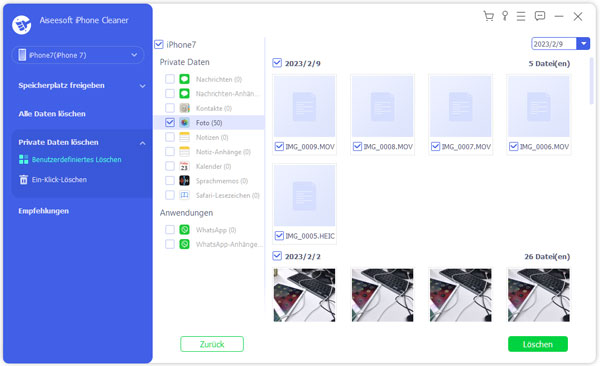Image resolution: width=600 pixels, height=366 pixels.
Task: Click the Safari-Lesezeichen (0) label
Action: coord(228,195)
